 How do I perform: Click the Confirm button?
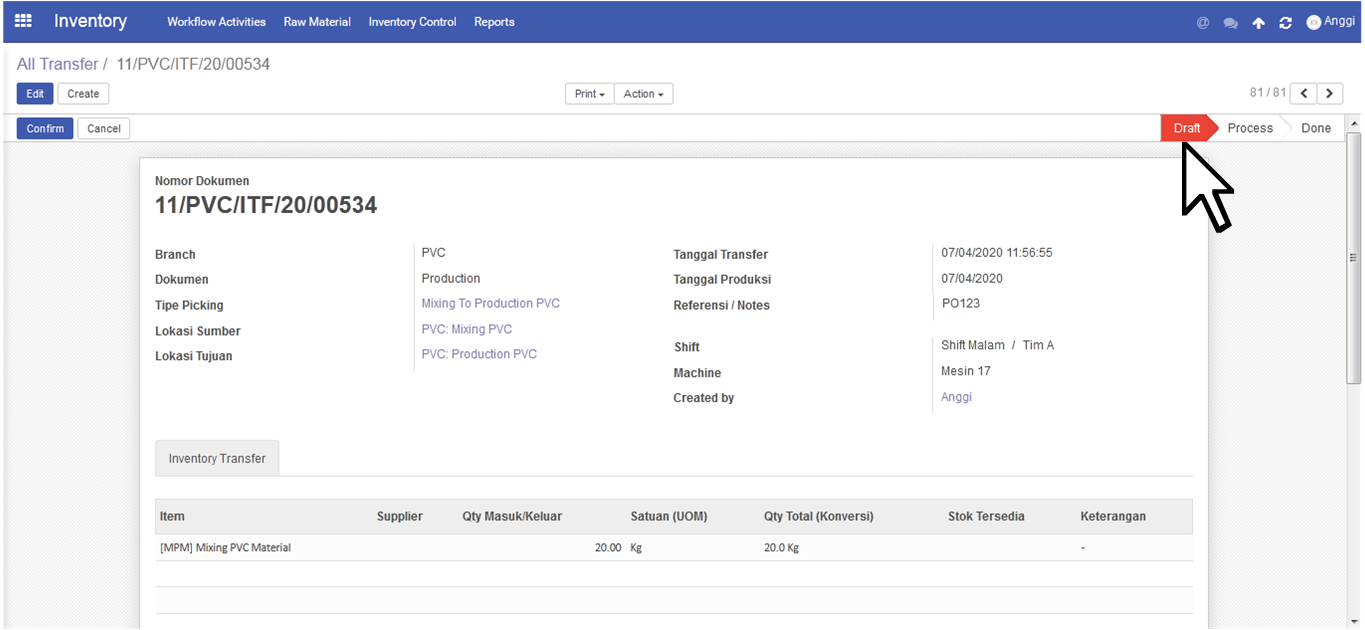pos(45,128)
